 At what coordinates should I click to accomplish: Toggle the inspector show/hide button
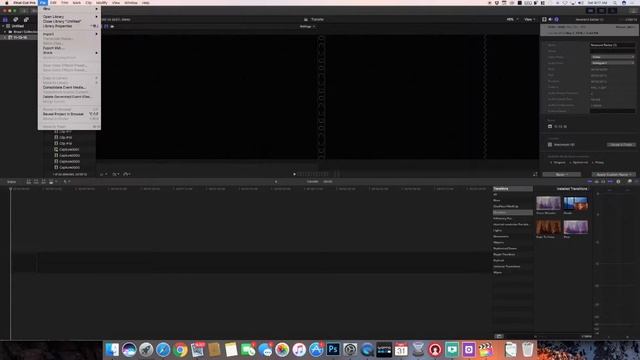(x=612, y=11)
